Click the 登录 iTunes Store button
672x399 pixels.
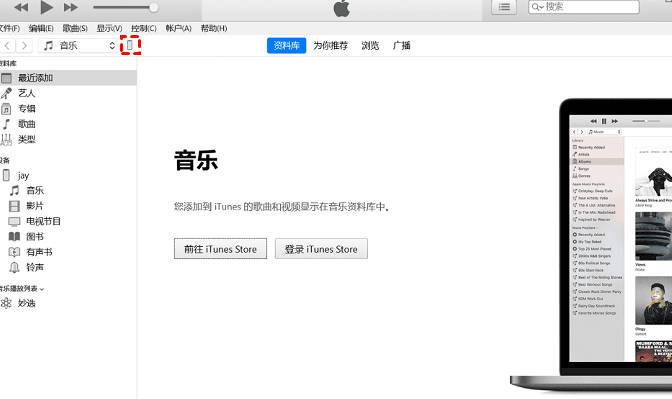[x=321, y=249]
